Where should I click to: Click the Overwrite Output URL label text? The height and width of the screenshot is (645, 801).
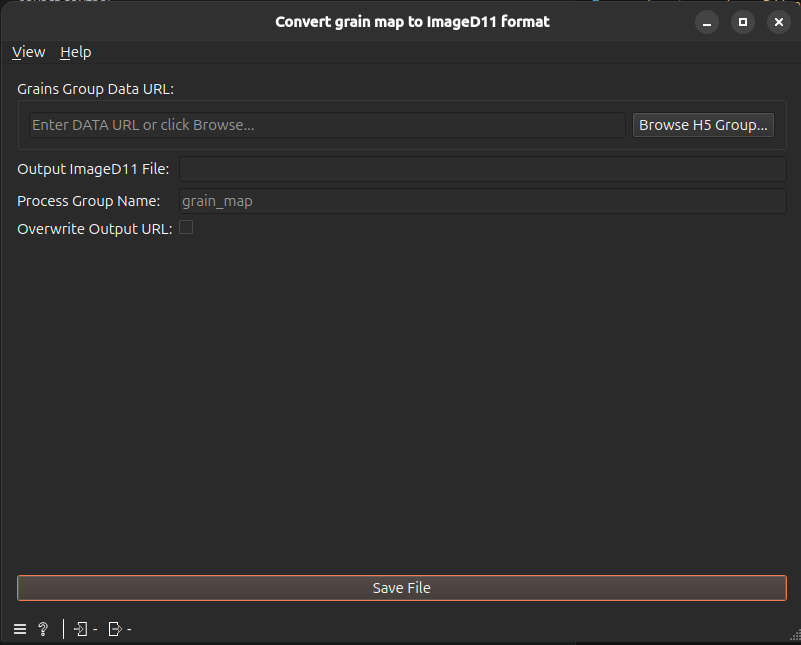tap(95, 229)
